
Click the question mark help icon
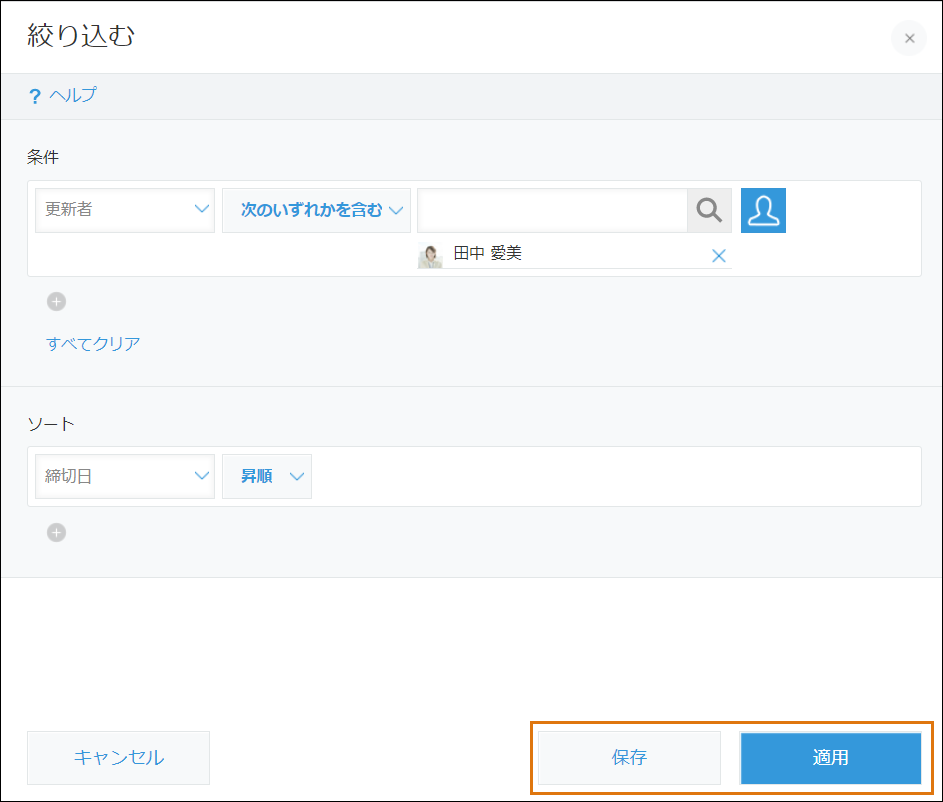(x=35, y=97)
